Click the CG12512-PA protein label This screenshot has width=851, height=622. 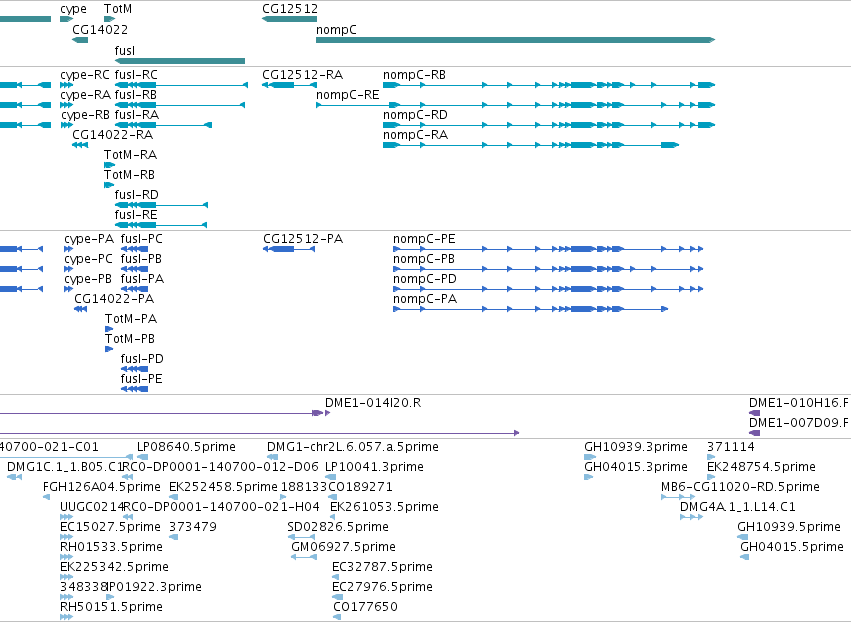tap(303, 239)
